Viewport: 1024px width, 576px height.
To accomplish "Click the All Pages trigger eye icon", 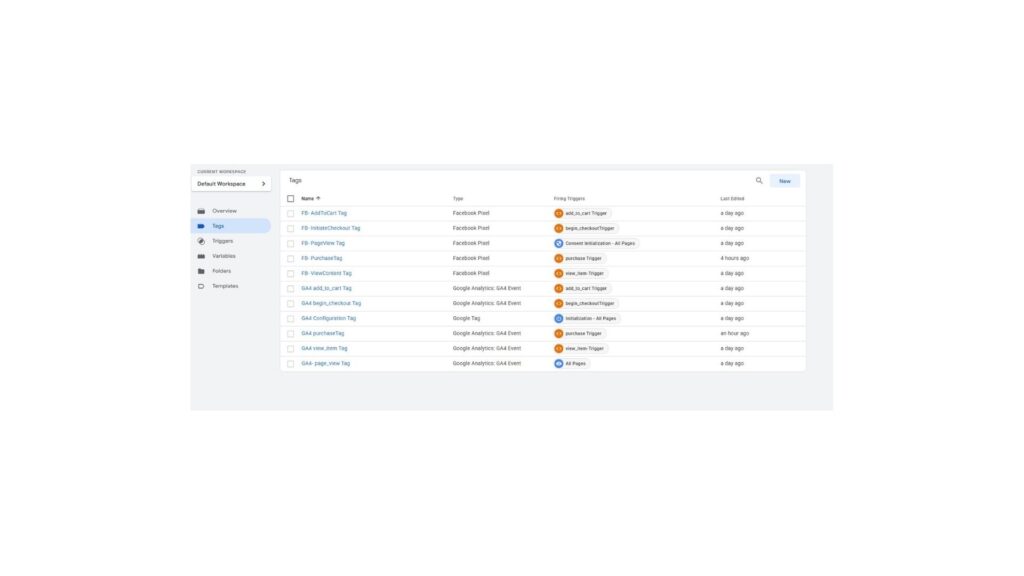I will pos(558,364).
